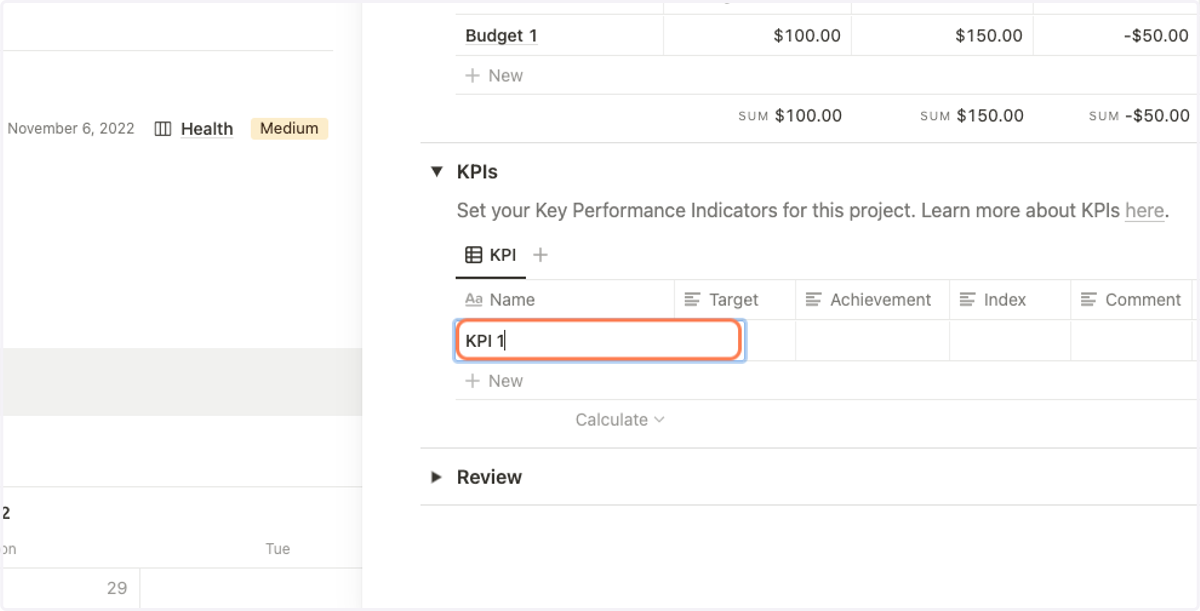Open the 'here' link about KPIs
This screenshot has width=1200, height=611.
[x=1144, y=211]
